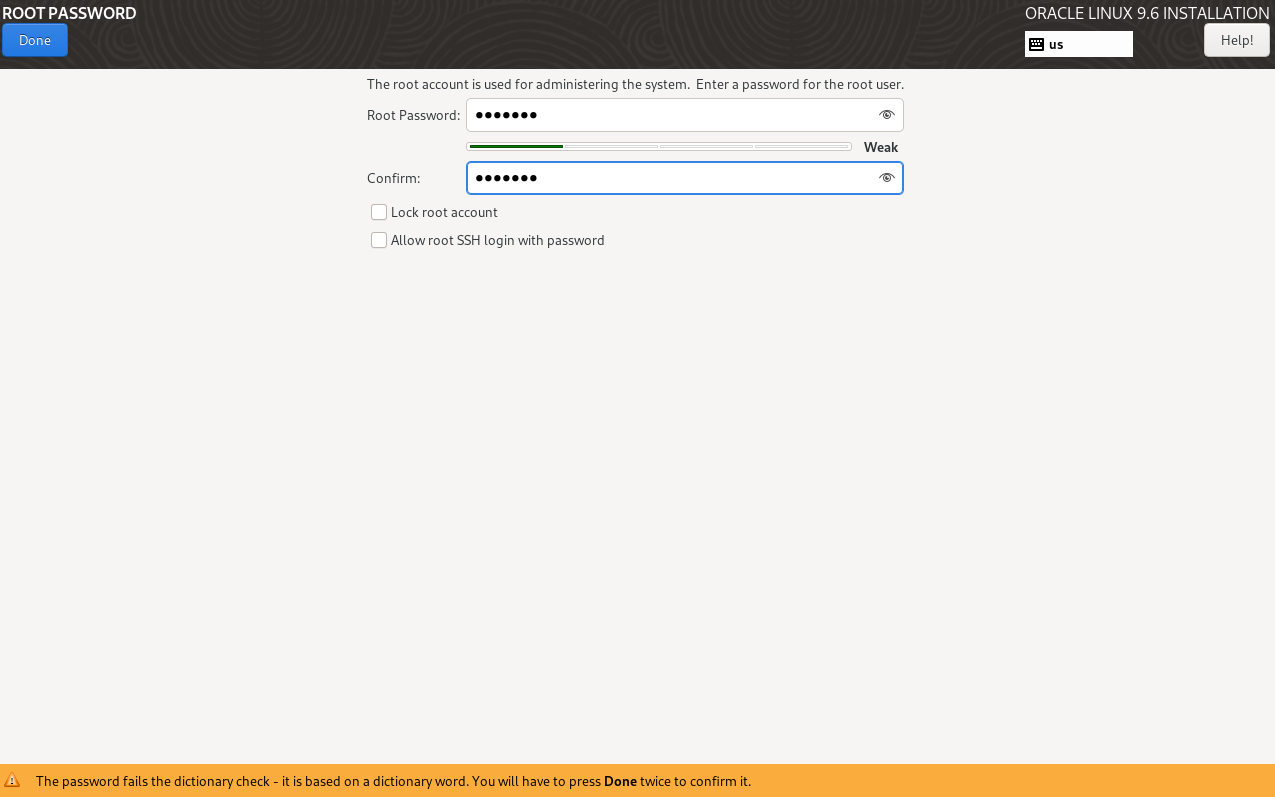Click into the Root Password field

click(x=670, y=115)
